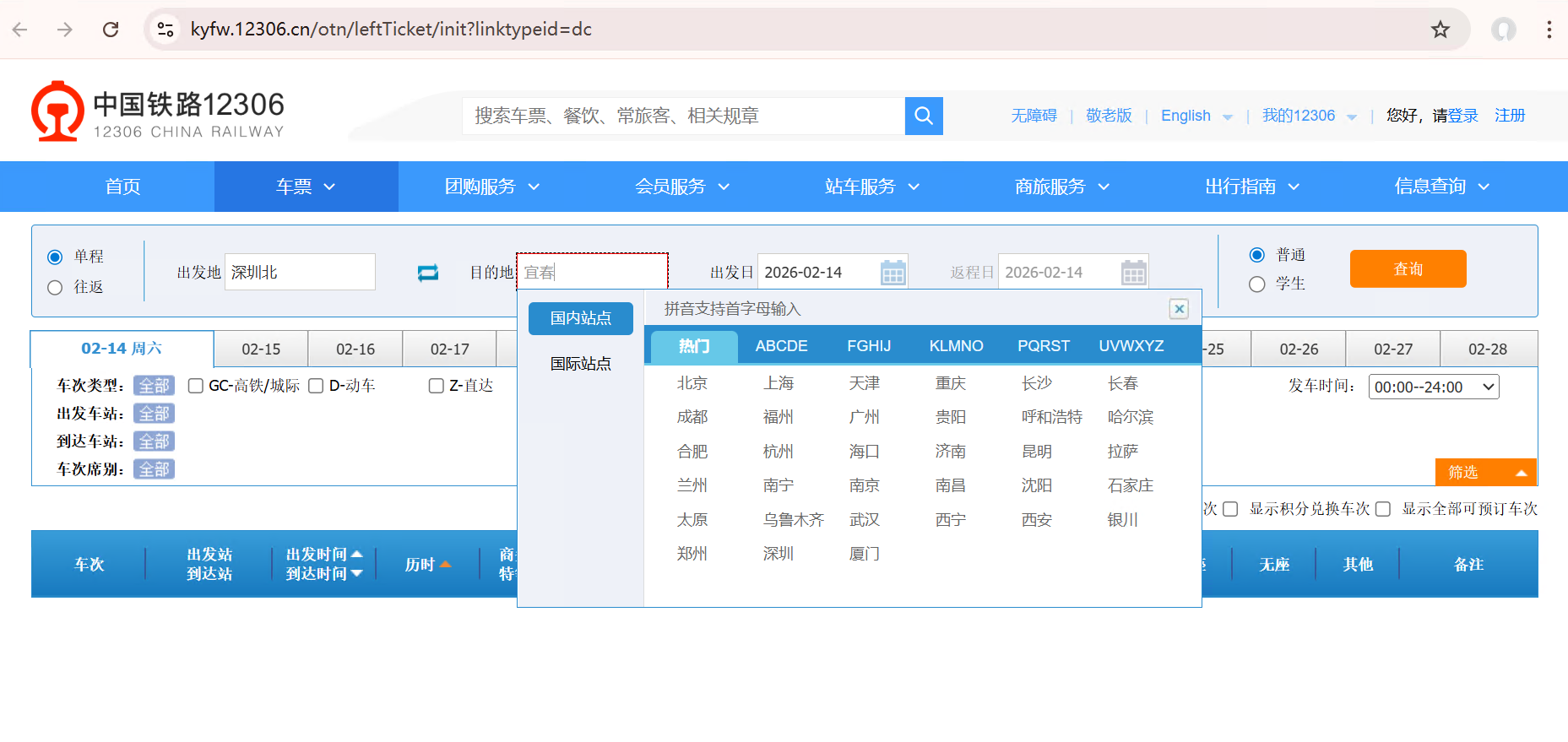Open 无障碍 accessibility link
1568x742 pixels.
click(1034, 116)
